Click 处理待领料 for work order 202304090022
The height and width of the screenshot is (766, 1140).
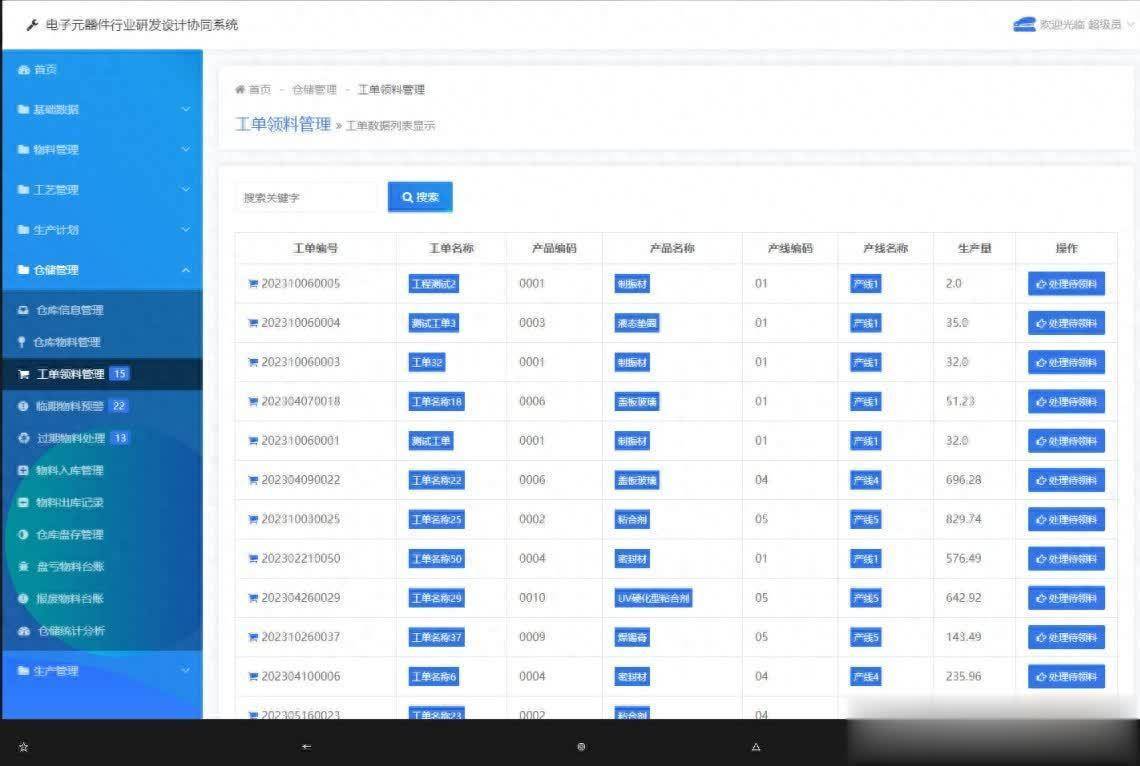pyautogui.click(x=1066, y=480)
